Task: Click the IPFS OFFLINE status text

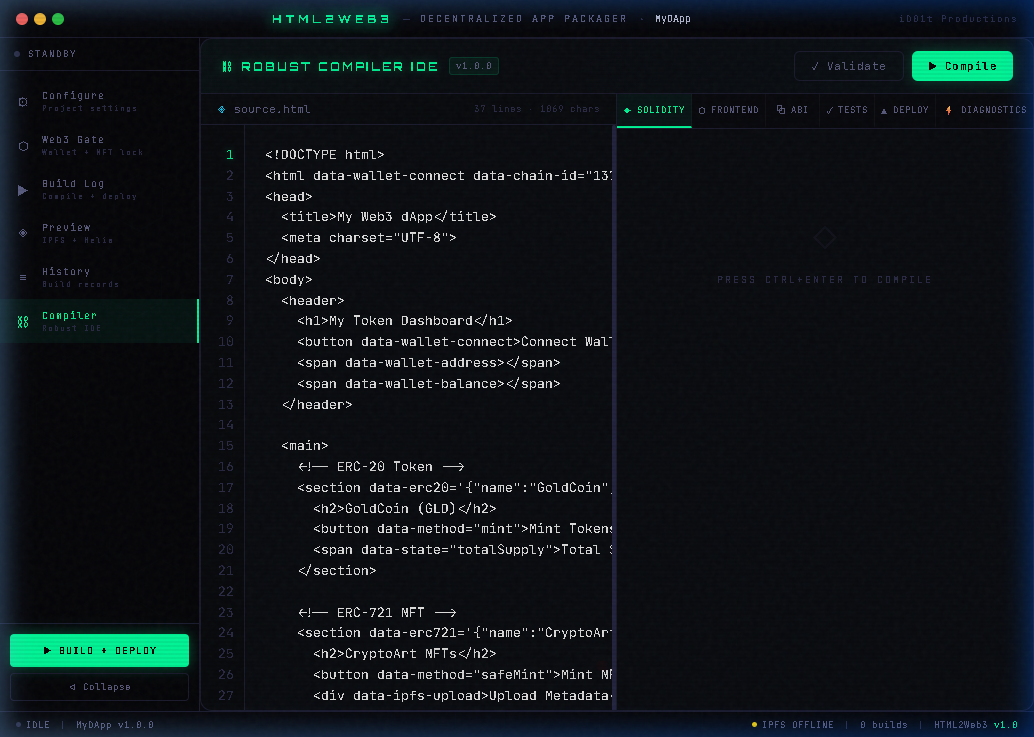Action: pyautogui.click(x=797, y=724)
